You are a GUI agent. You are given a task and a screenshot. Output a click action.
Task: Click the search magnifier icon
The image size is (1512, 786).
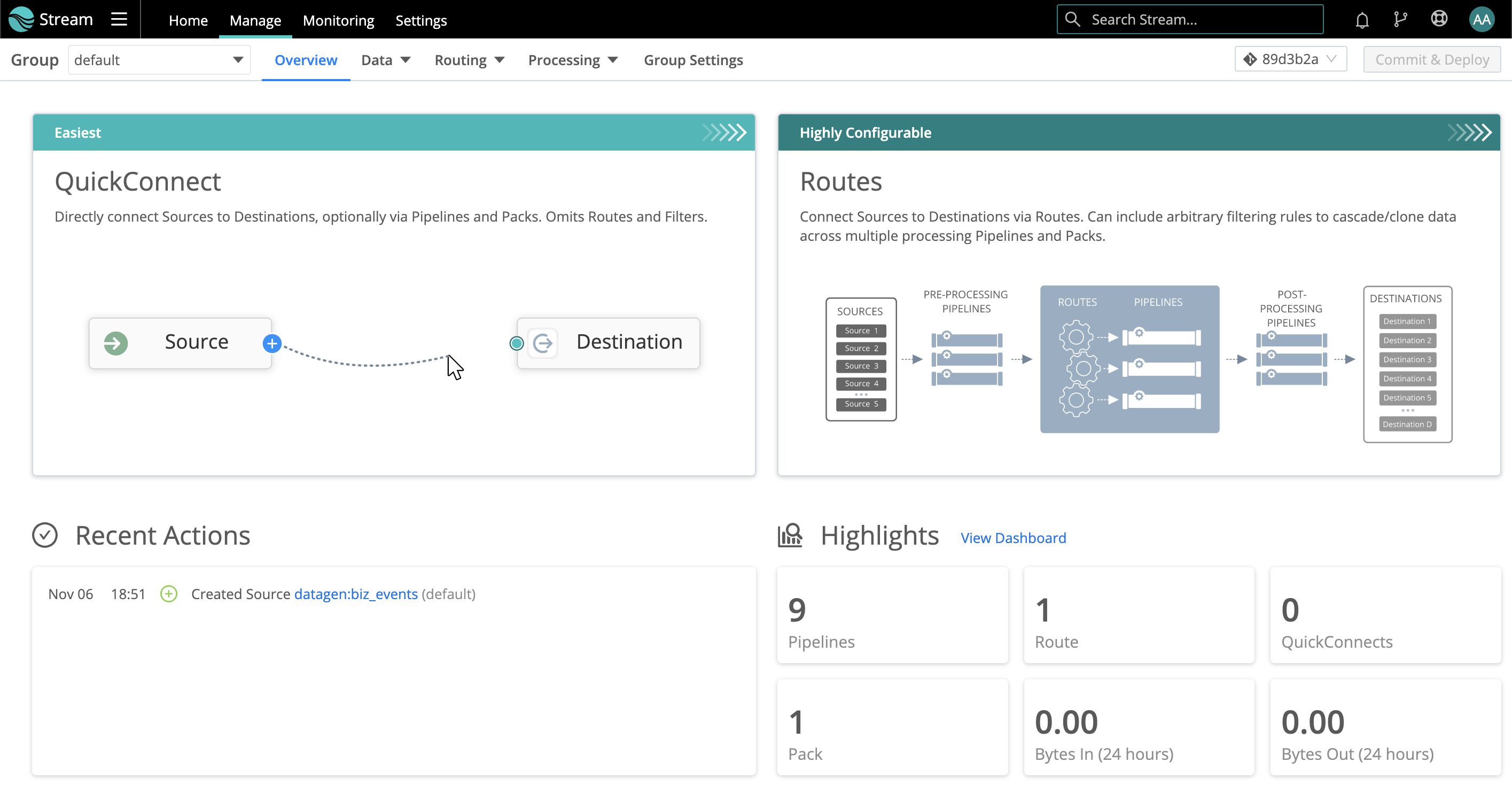pos(1073,18)
